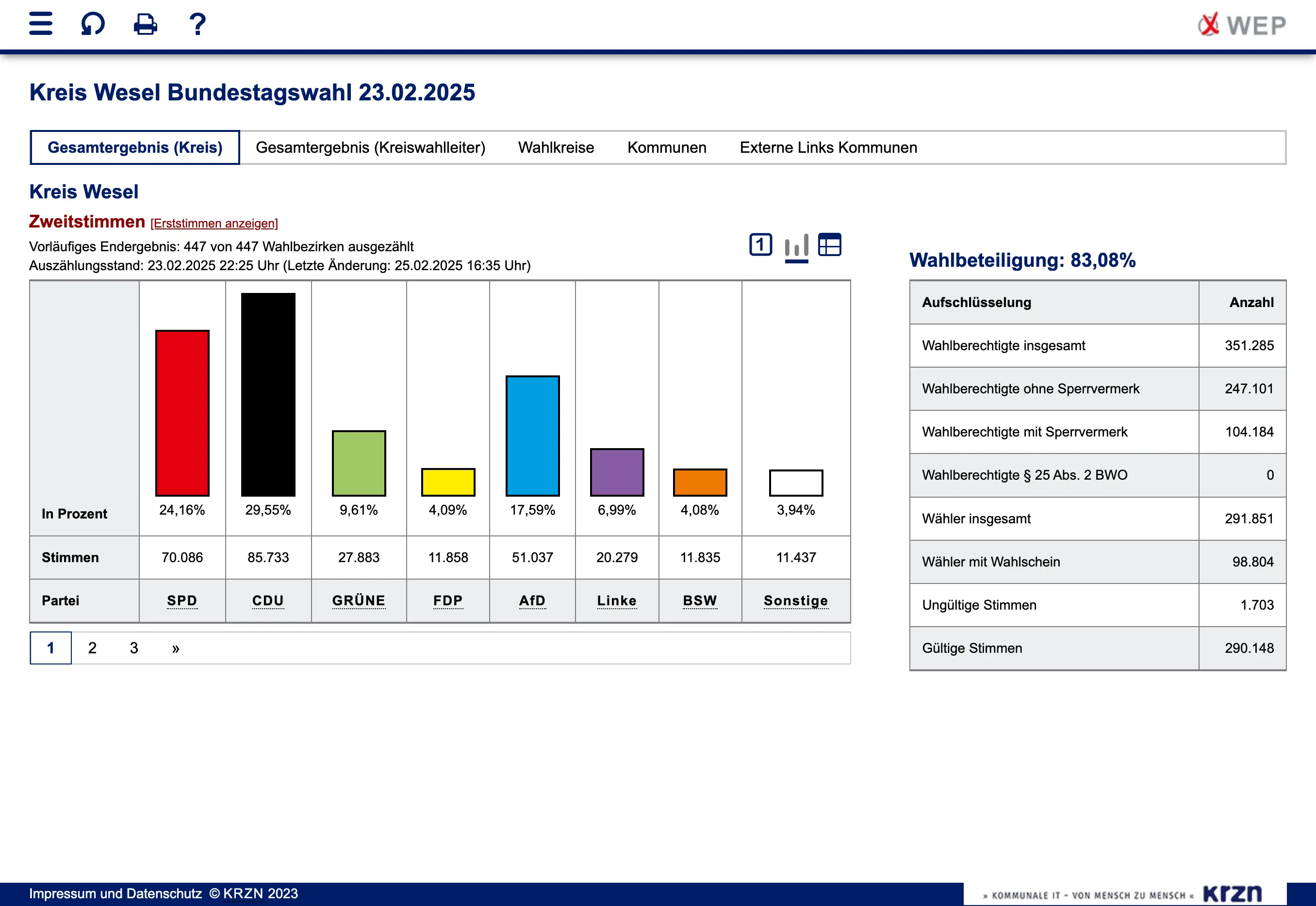Click the WEP logo
Image resolution: width=1316 pixels, height=906 pixels.
pos(1242,25)
